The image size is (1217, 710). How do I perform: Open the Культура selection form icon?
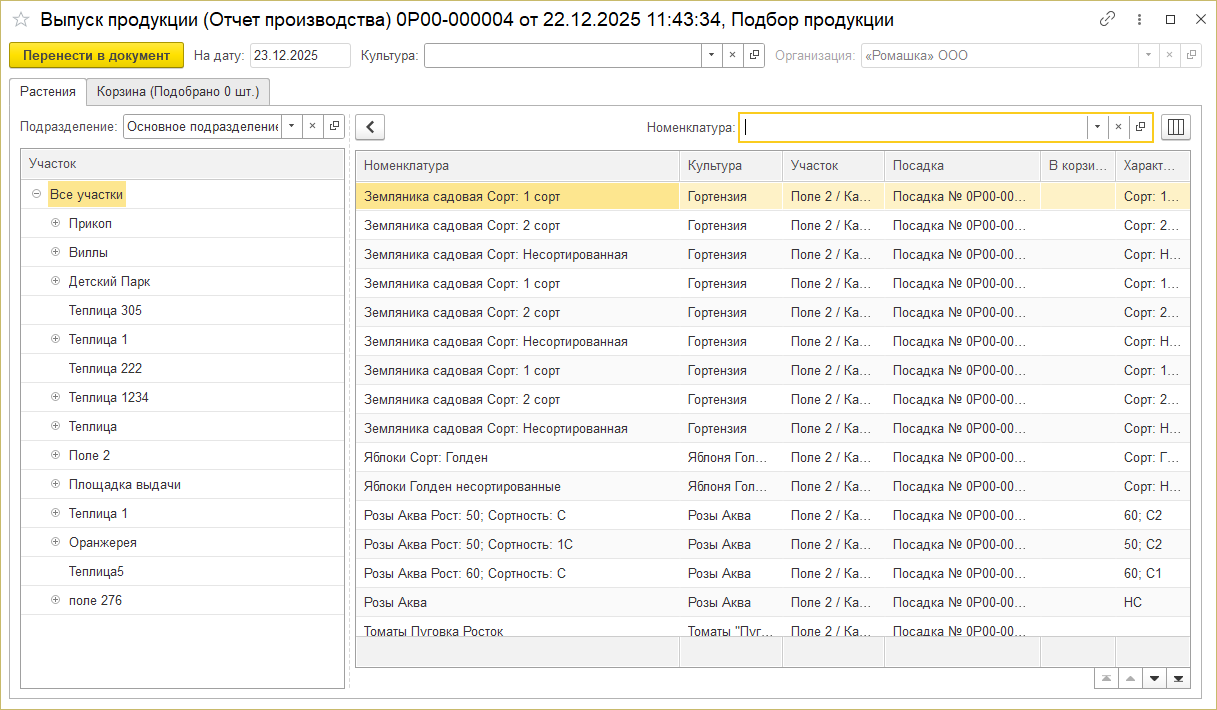754,56
